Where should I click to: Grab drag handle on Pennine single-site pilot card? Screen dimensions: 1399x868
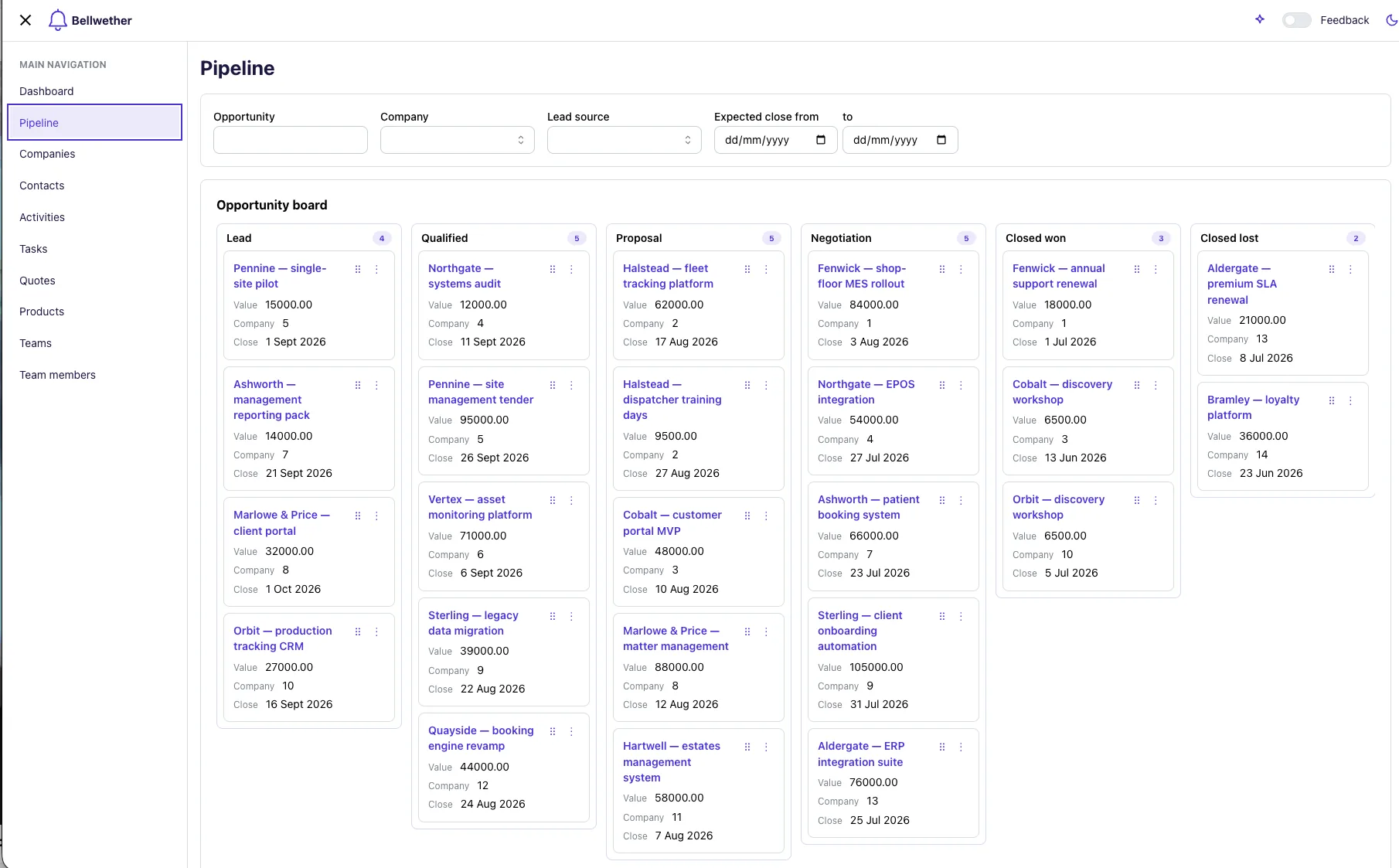click(358, 269)
